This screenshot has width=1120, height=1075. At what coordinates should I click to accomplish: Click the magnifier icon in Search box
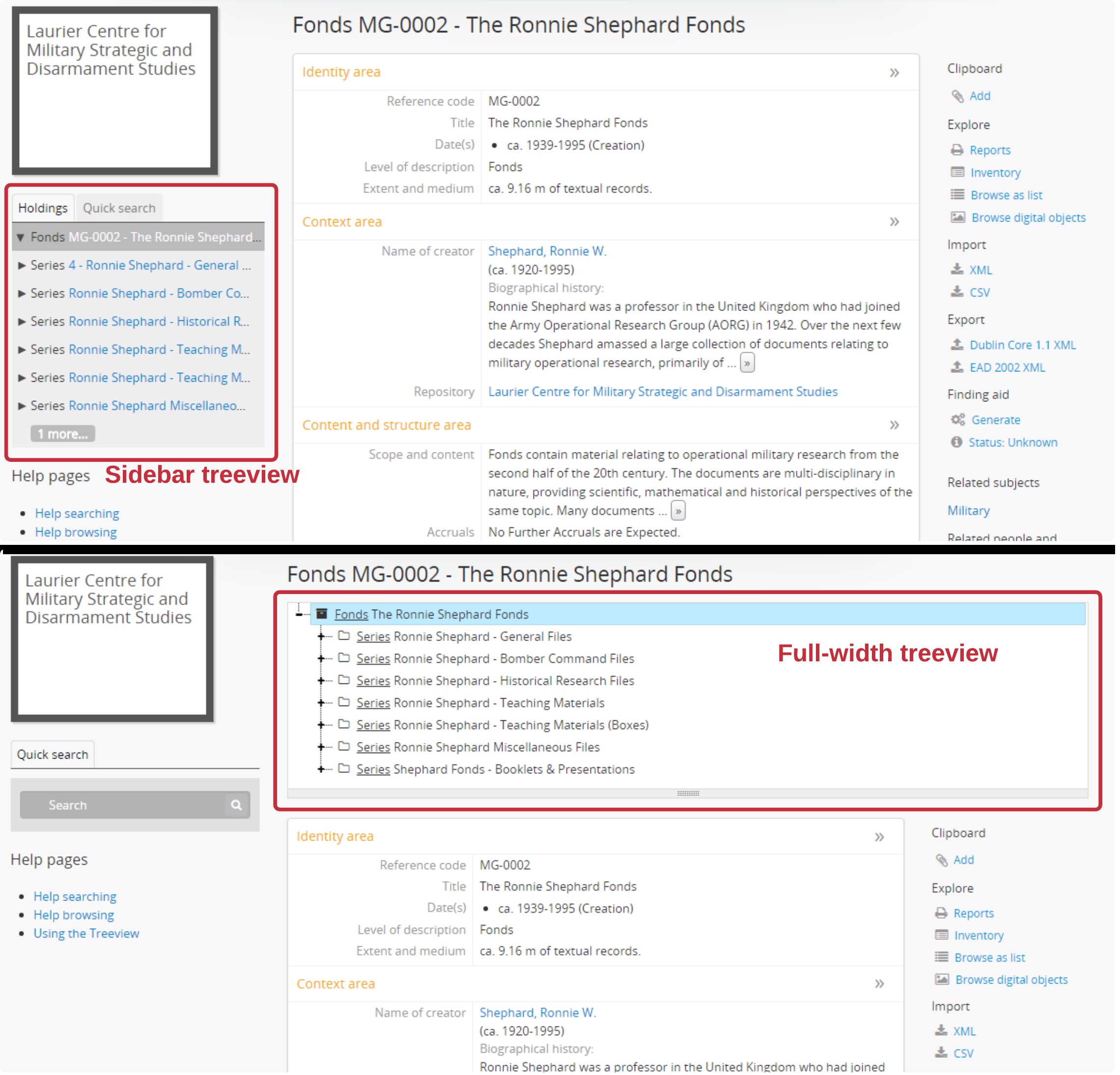[236, 805]
